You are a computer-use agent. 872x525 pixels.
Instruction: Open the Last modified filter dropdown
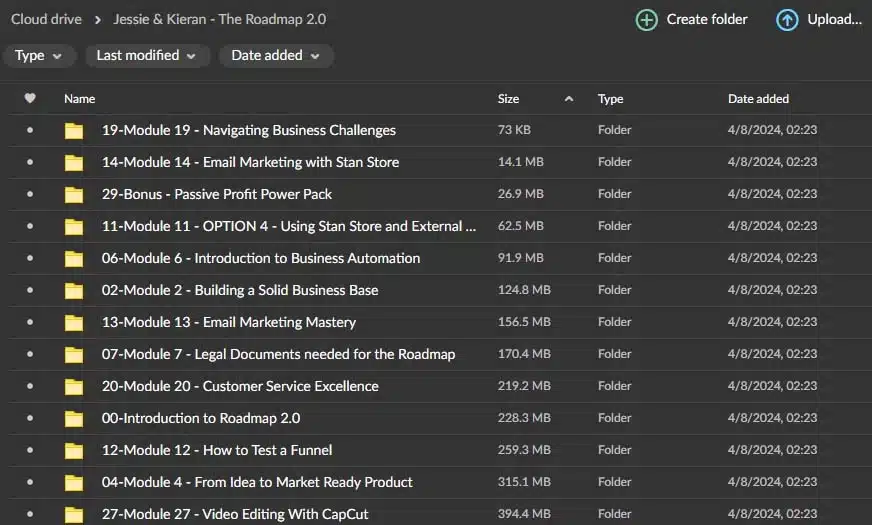(147, 56)
